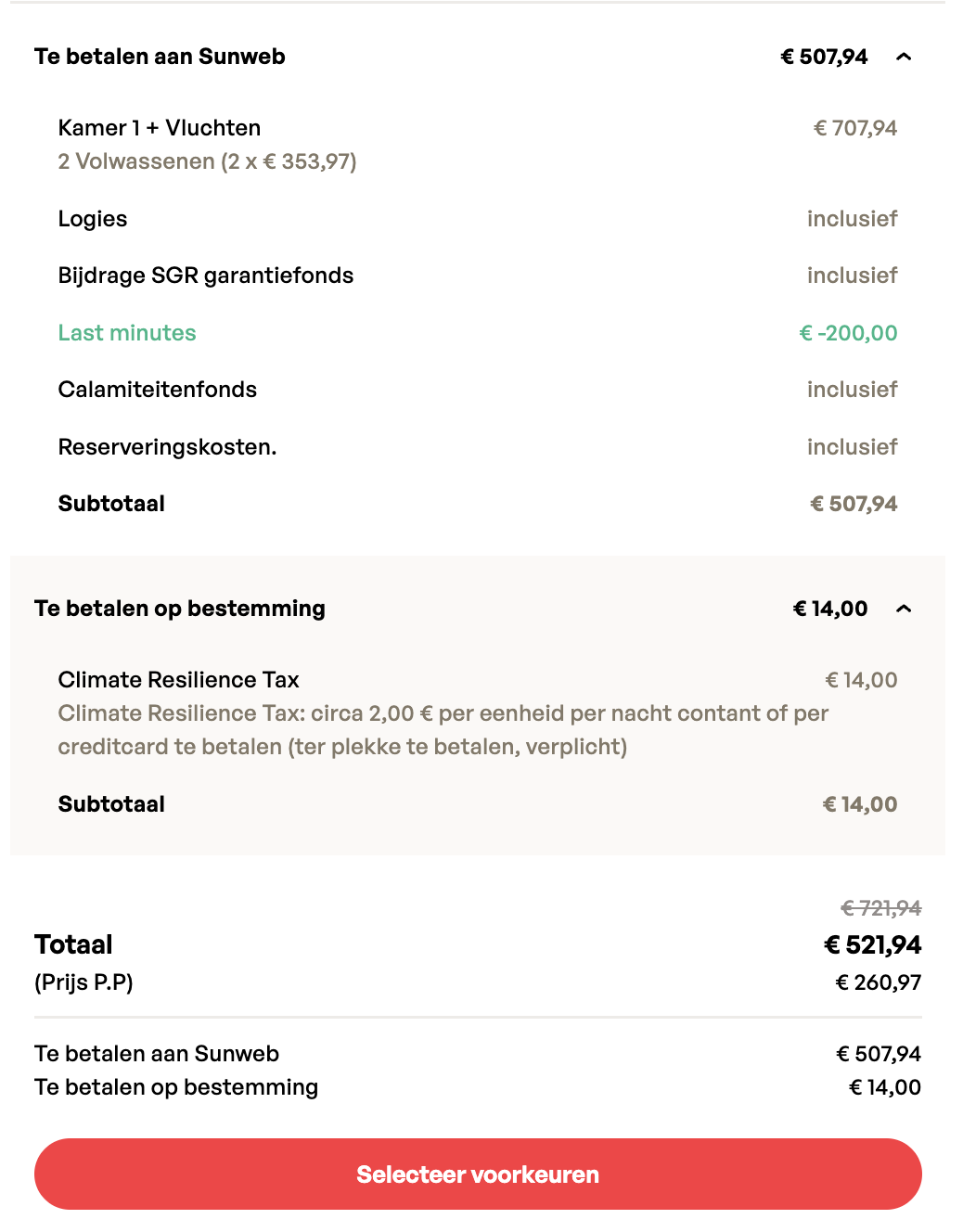Click the bold "Te betalen aan Sunweb" section heading
The width and height of the screenshot is (963, 1232).
[160, 57]
